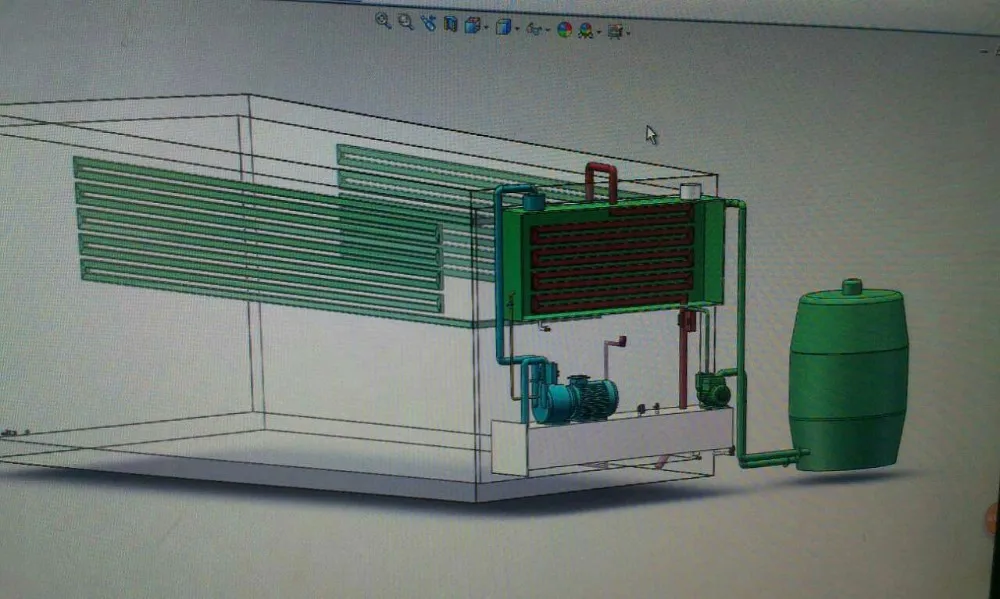The height and width of the screenshot is (599, 1000).
Task: Click the View Settings monitor icon
Action: [x=615, y=31]
